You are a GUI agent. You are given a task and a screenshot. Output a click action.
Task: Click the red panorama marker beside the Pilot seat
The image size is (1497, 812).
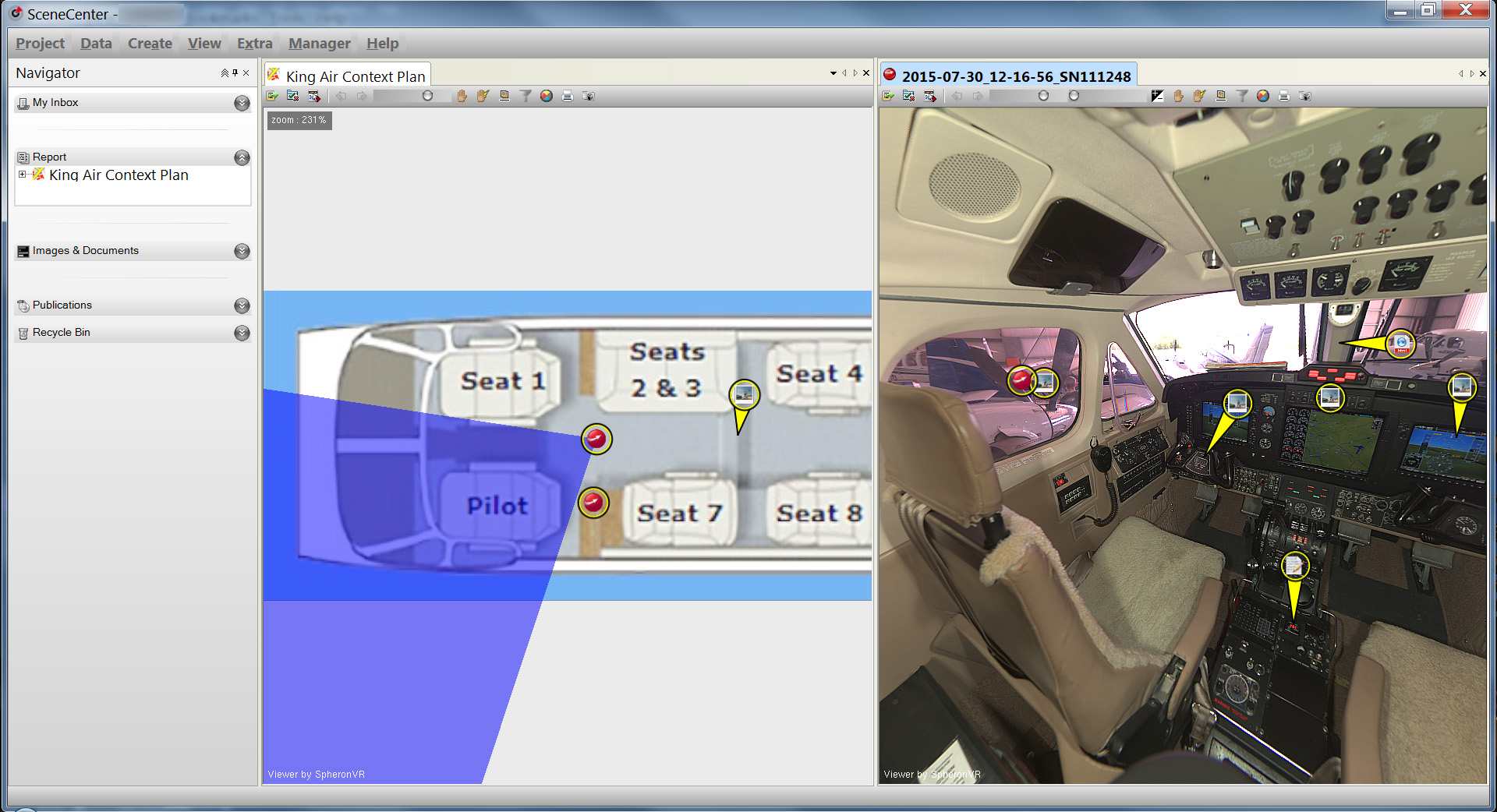[x=593, y=503]
